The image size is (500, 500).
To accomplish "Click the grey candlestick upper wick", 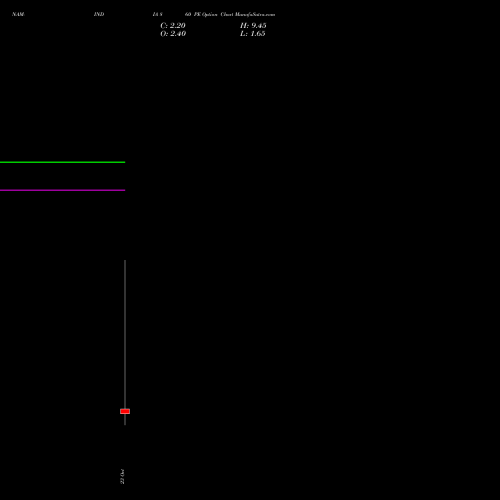I will [125, 334].
